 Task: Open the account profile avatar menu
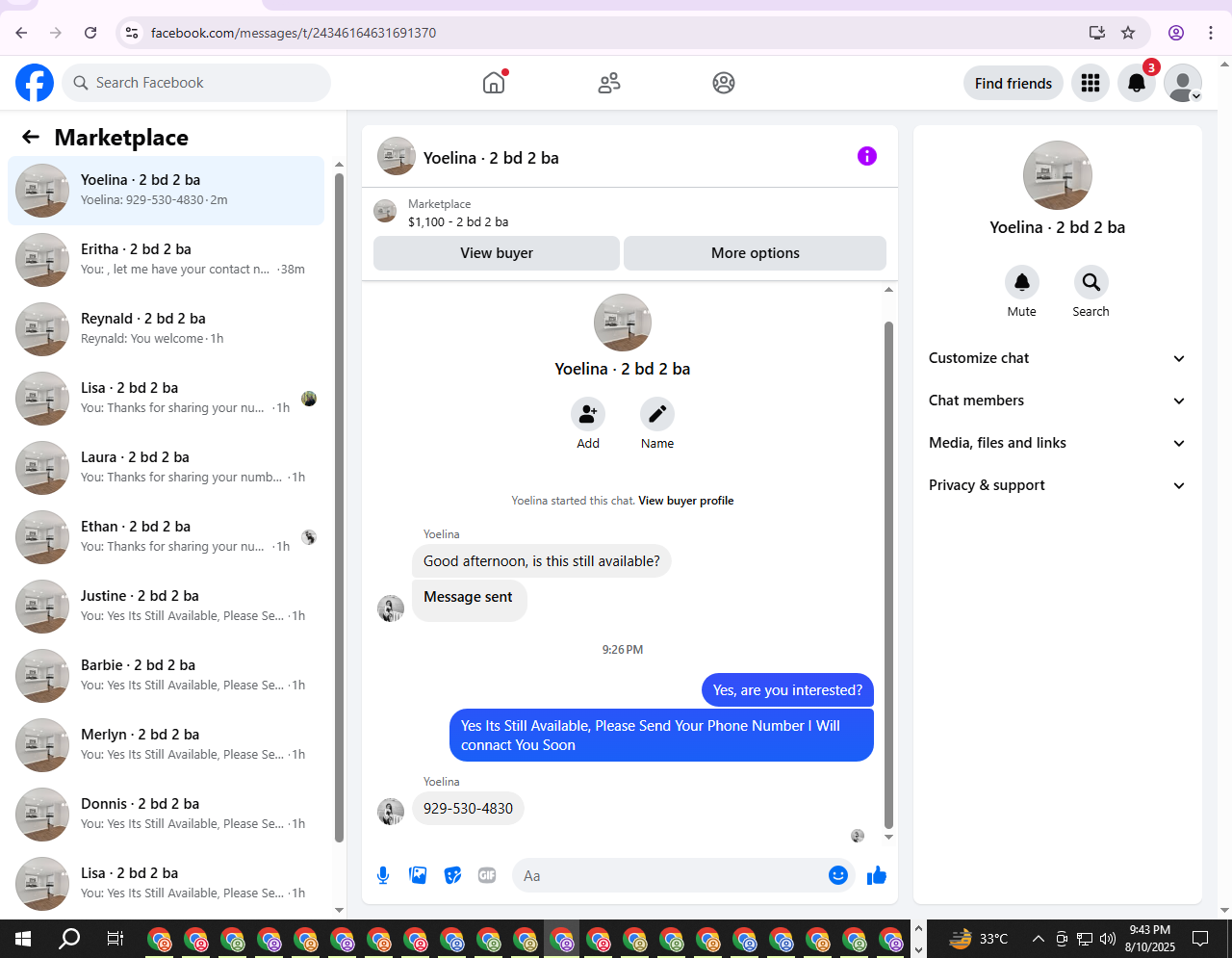(x=1183, y=83)
